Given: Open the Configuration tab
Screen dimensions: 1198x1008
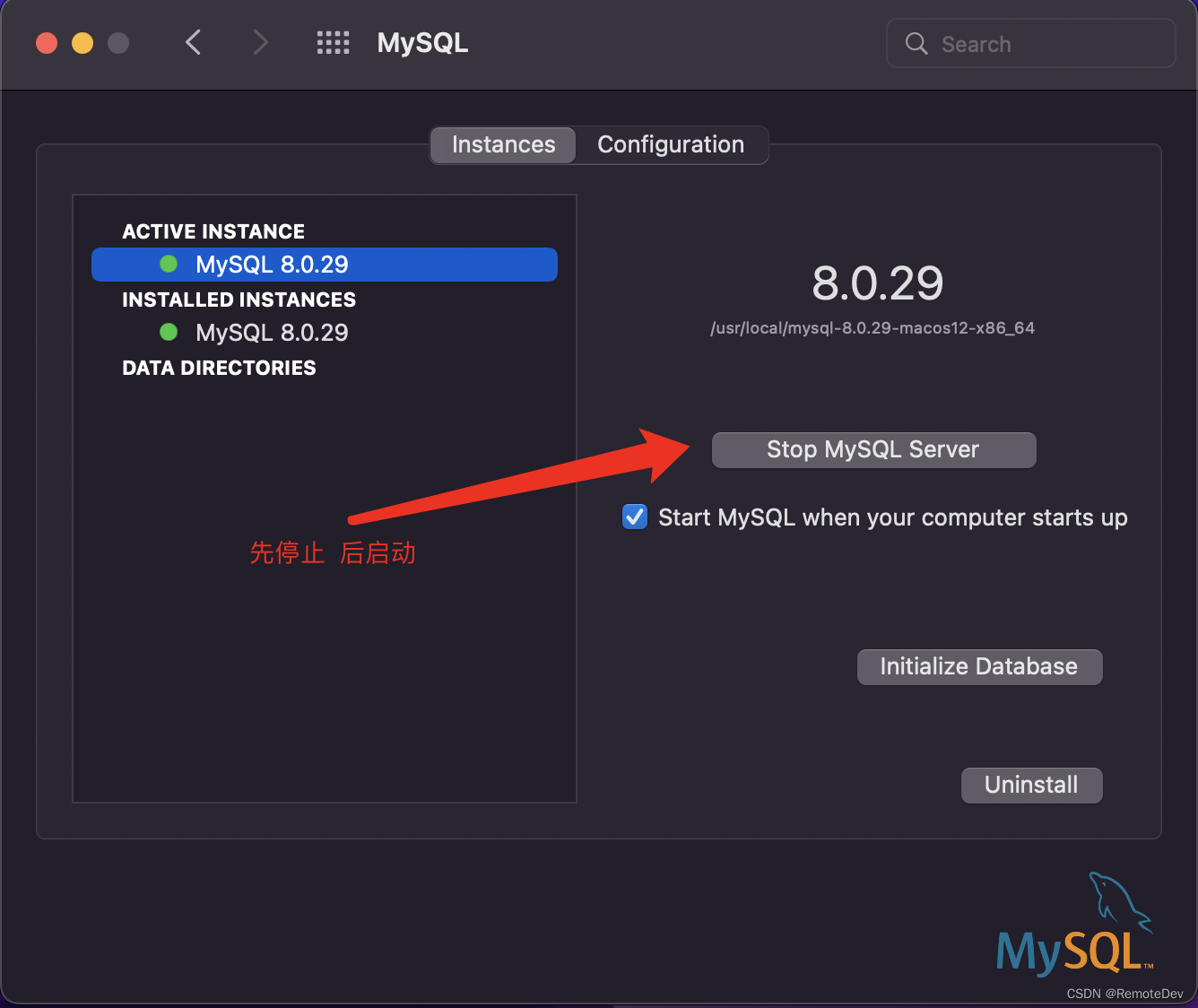Looking at the screenshot, I should (671, 144).
